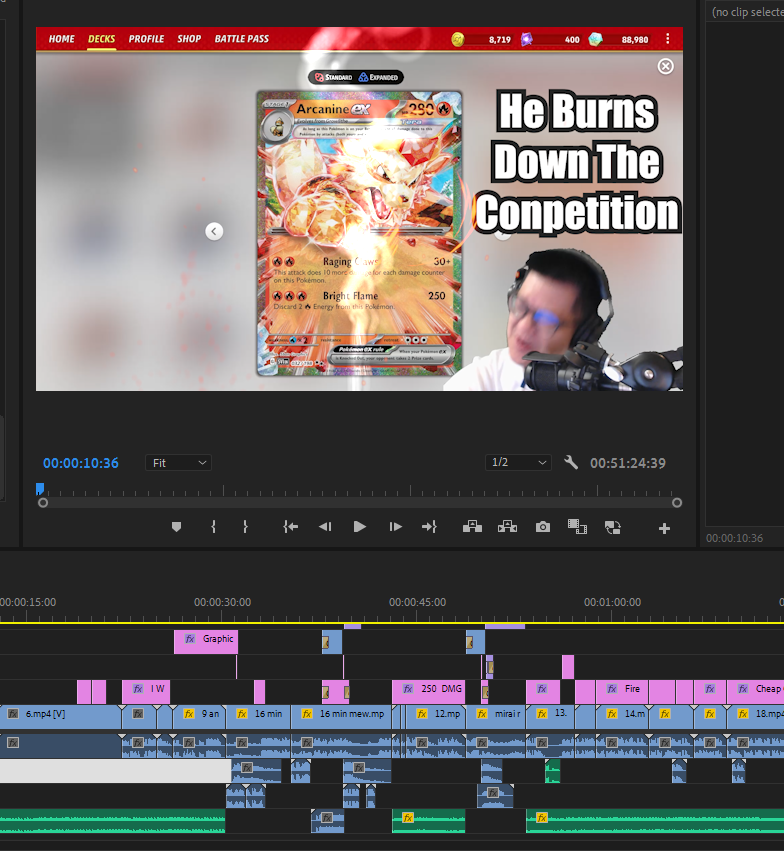Image resolution: width=784 pixels, height=851 pixels.
Task: Click the sequence duration 00:51:24:39
Action: tap(628, 463)
